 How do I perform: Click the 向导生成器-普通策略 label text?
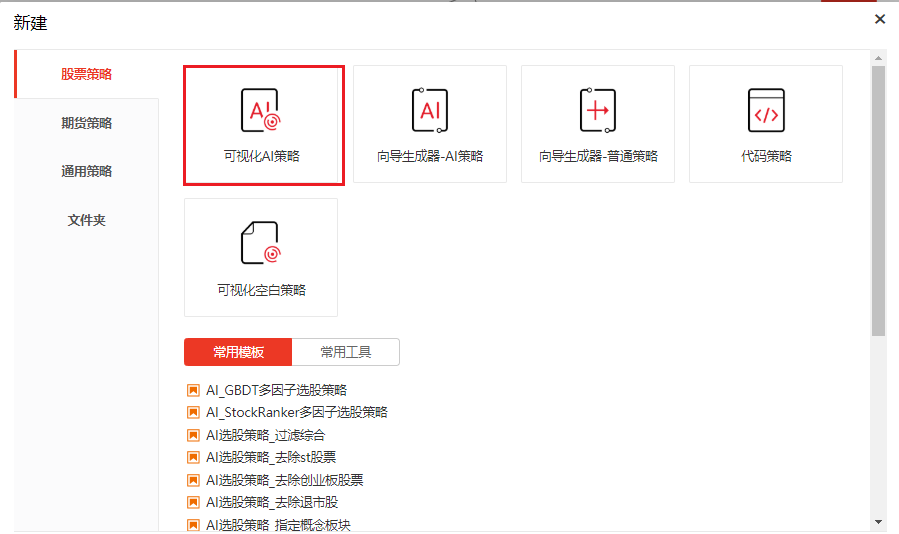(x=598, y=156)
